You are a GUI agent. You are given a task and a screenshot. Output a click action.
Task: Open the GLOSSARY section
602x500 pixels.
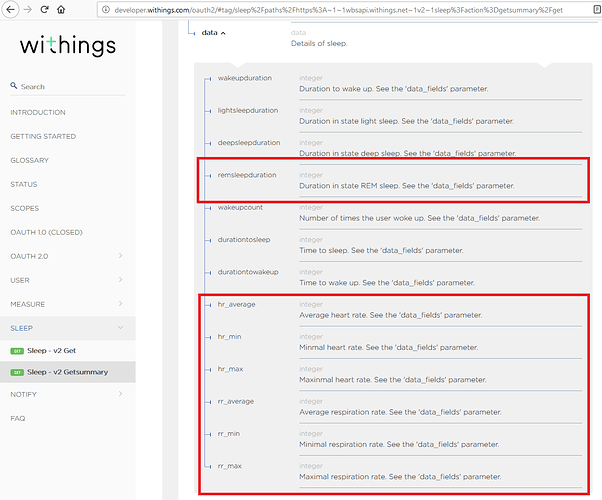[x=30, y=161]
